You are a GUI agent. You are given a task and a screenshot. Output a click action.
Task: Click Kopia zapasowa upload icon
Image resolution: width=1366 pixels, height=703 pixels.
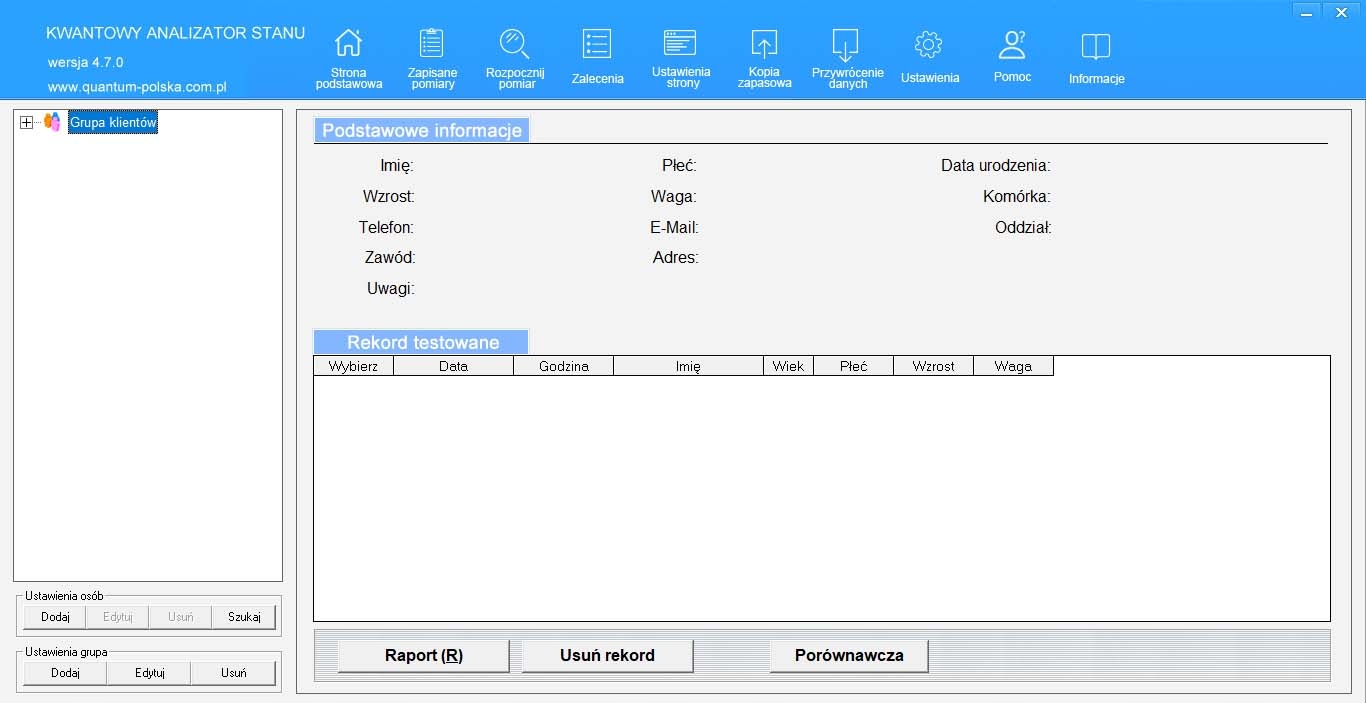coord(764,44)
